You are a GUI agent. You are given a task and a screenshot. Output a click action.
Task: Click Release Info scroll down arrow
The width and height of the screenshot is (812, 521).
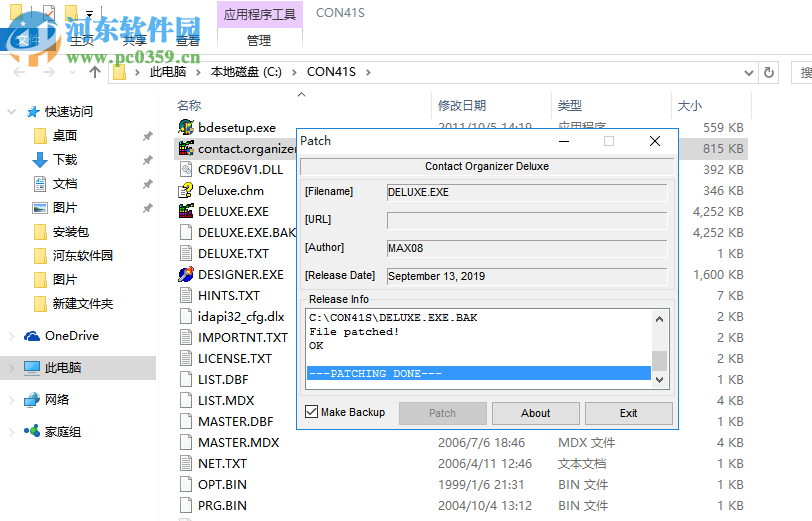[659, 380]
